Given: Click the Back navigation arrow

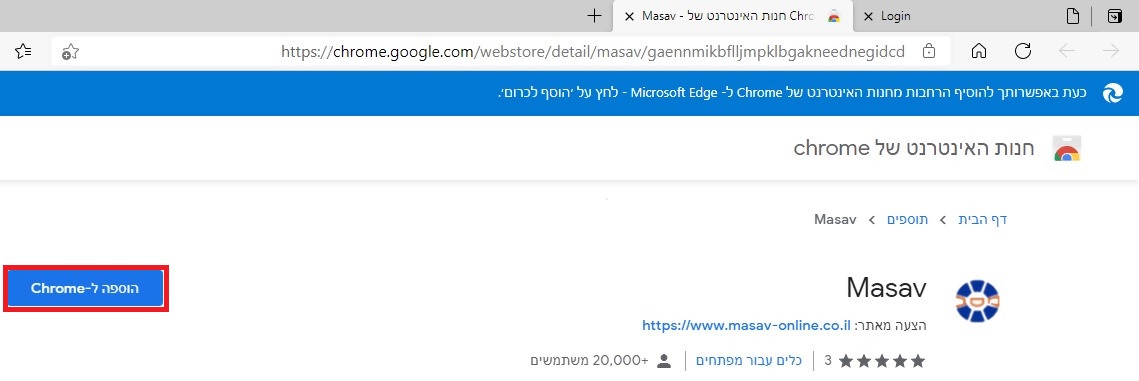Looking at the screenshot, I should [1066, 51].
